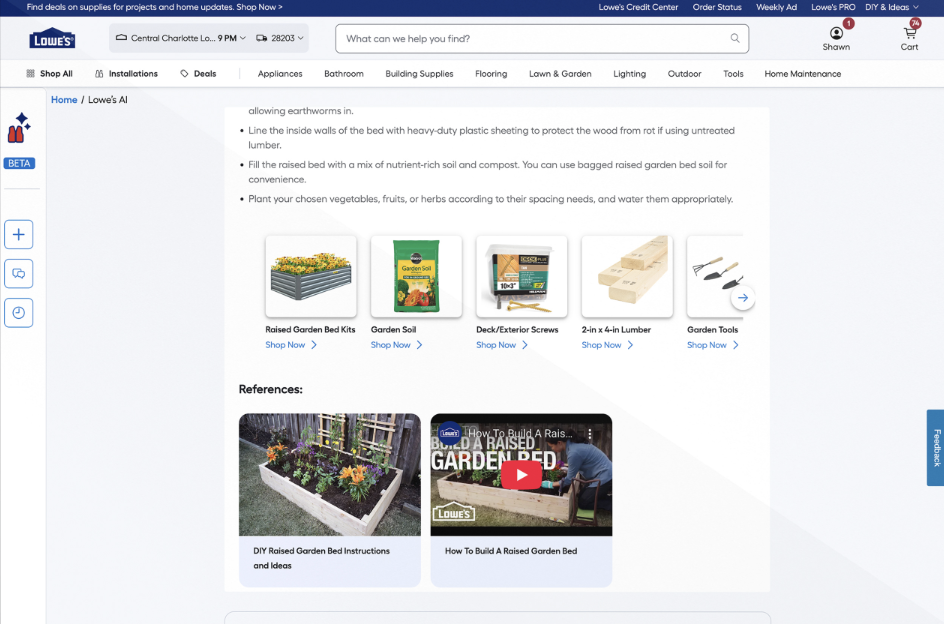The height and width of the screenshot is (624, 944).
Task: Click the Lowe's channel icon on video
Action: pyautogui.click(x=450, y=432)
